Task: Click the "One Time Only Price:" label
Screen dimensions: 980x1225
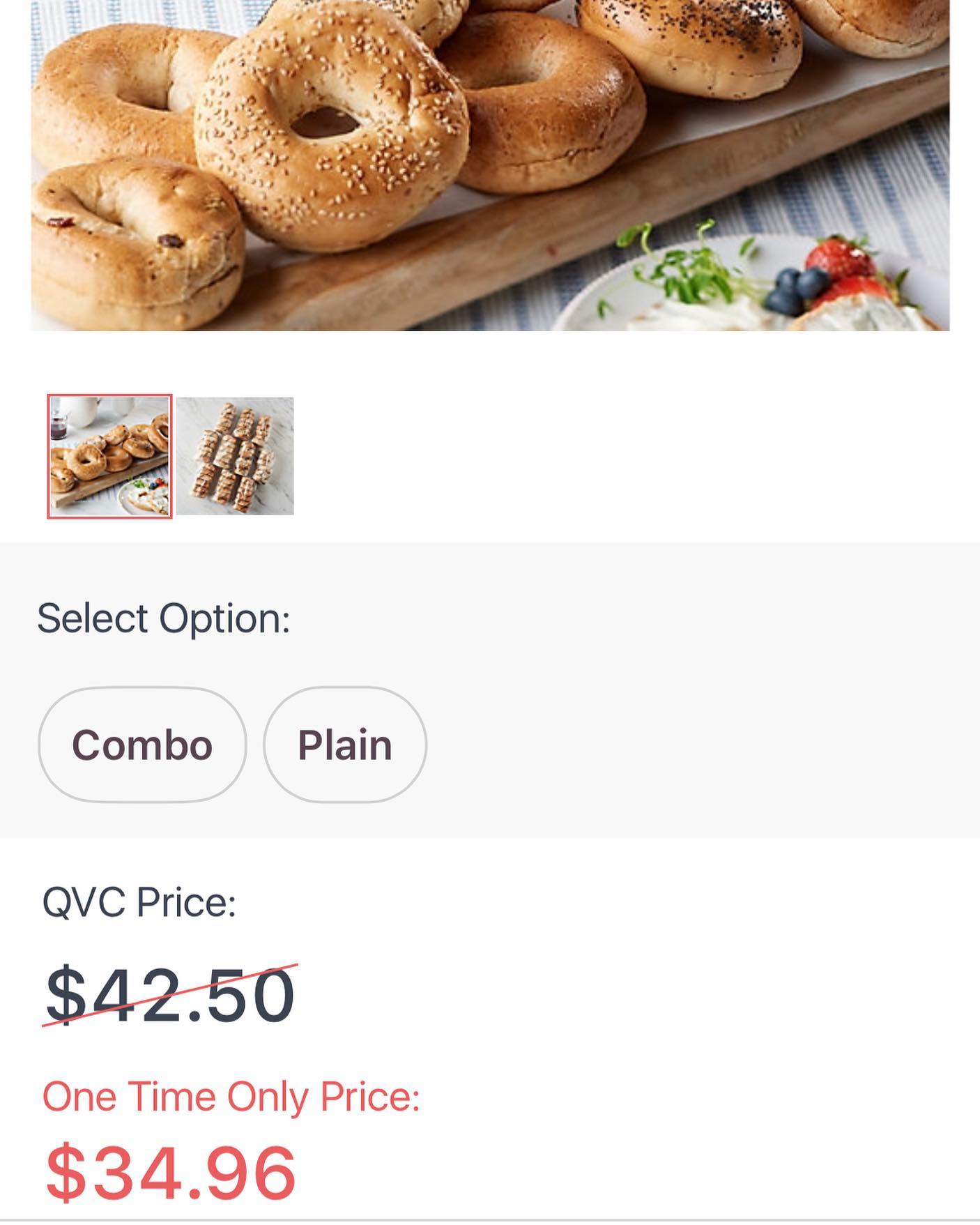Action: (x=231, y=1097)
